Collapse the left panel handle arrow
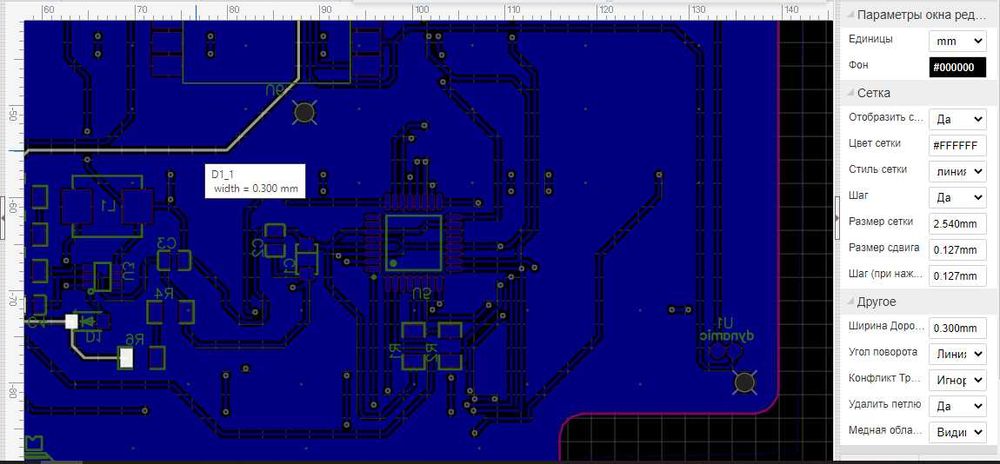The width and height of the screenshot is (1000, 464). click(x=3, y=217)
